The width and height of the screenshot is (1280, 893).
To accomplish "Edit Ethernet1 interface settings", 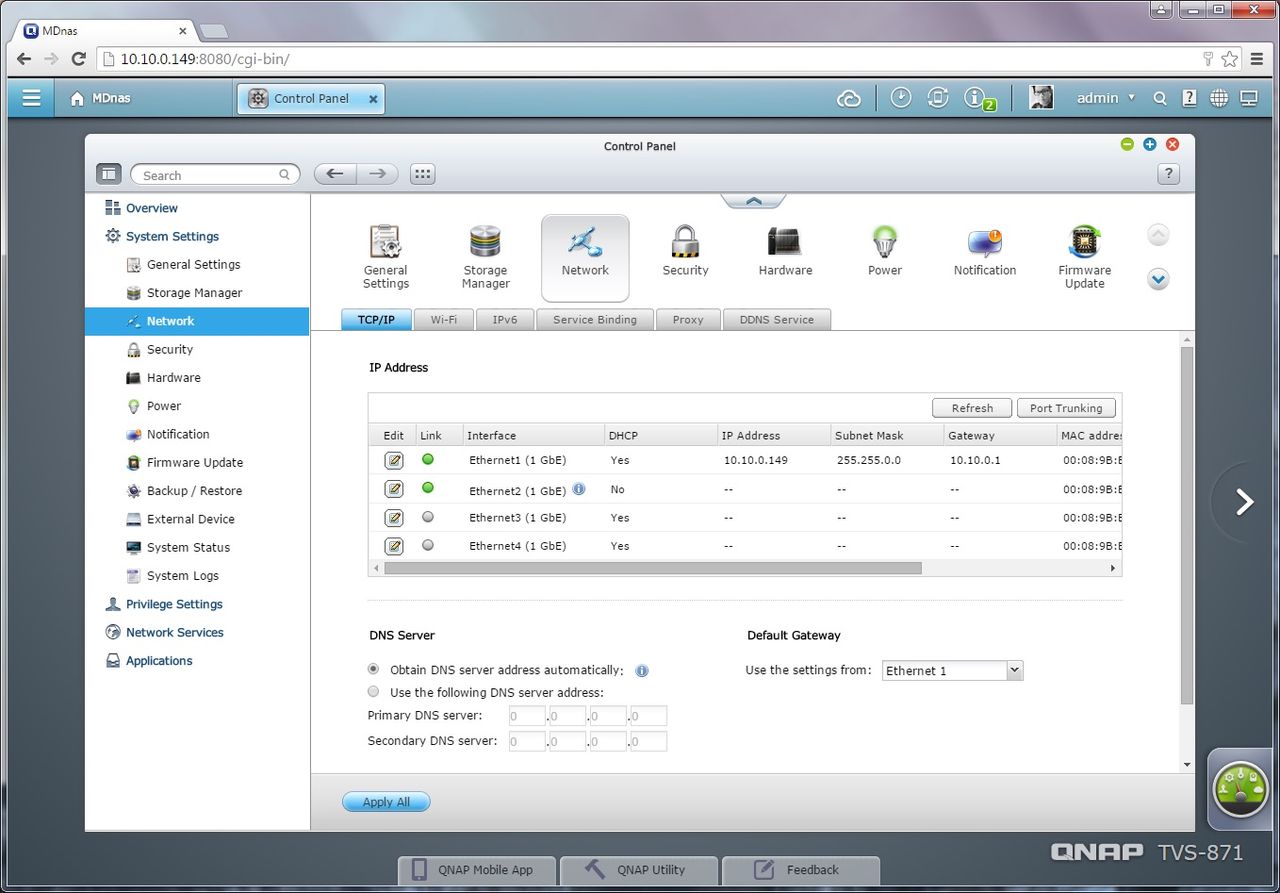I will [x=394, y=460].
